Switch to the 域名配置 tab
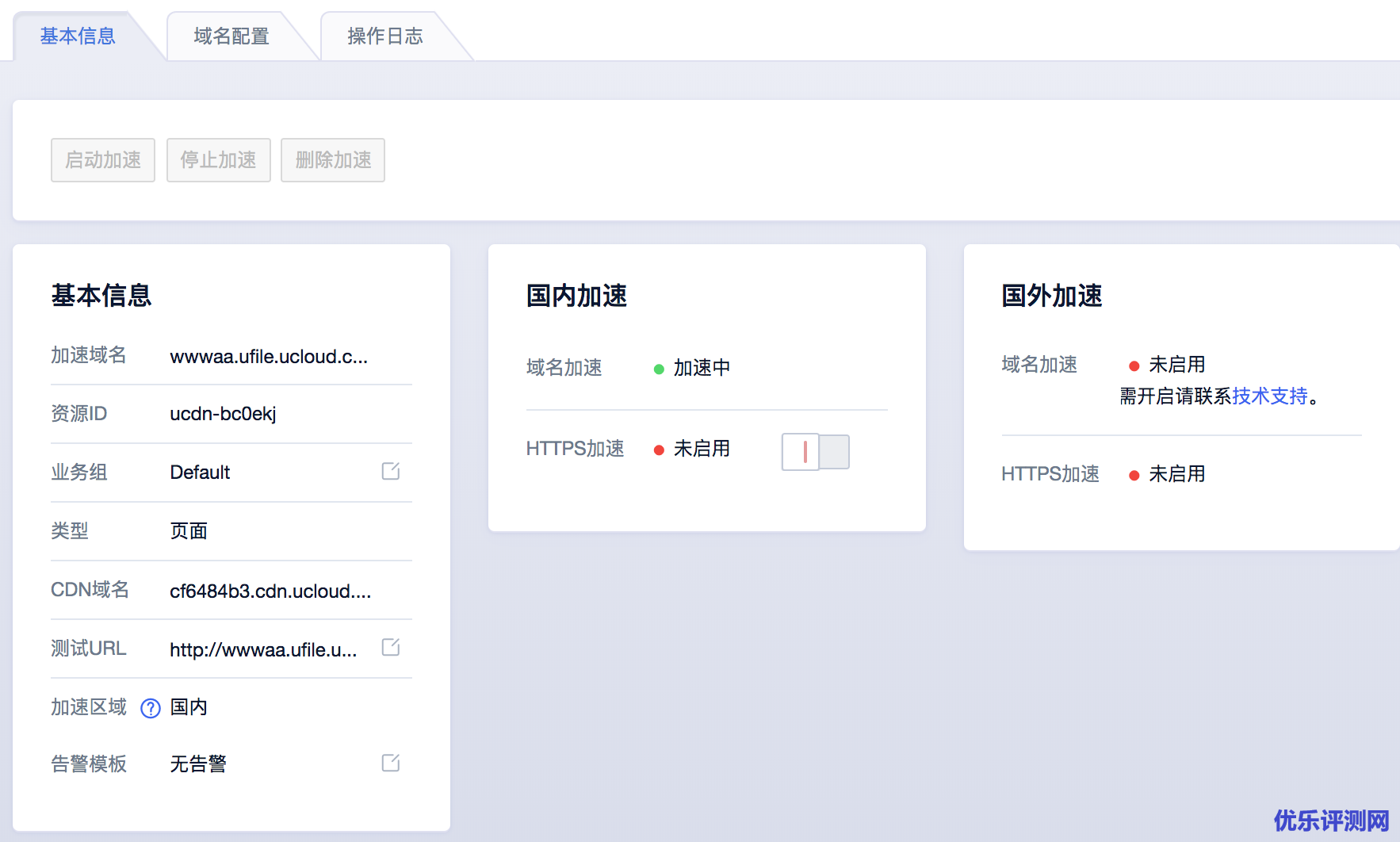The width and height of the screenshot is (1400, 842). (231, 36)
